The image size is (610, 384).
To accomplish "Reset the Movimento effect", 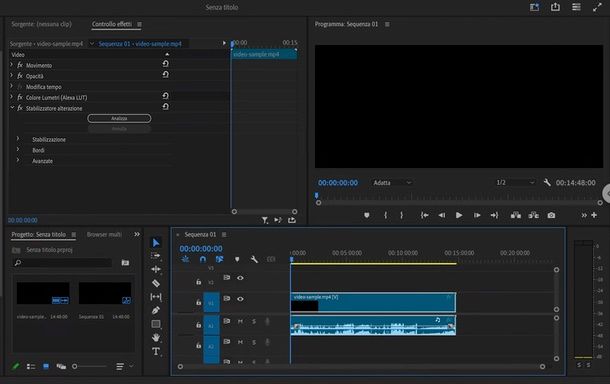I will (165, 64).
